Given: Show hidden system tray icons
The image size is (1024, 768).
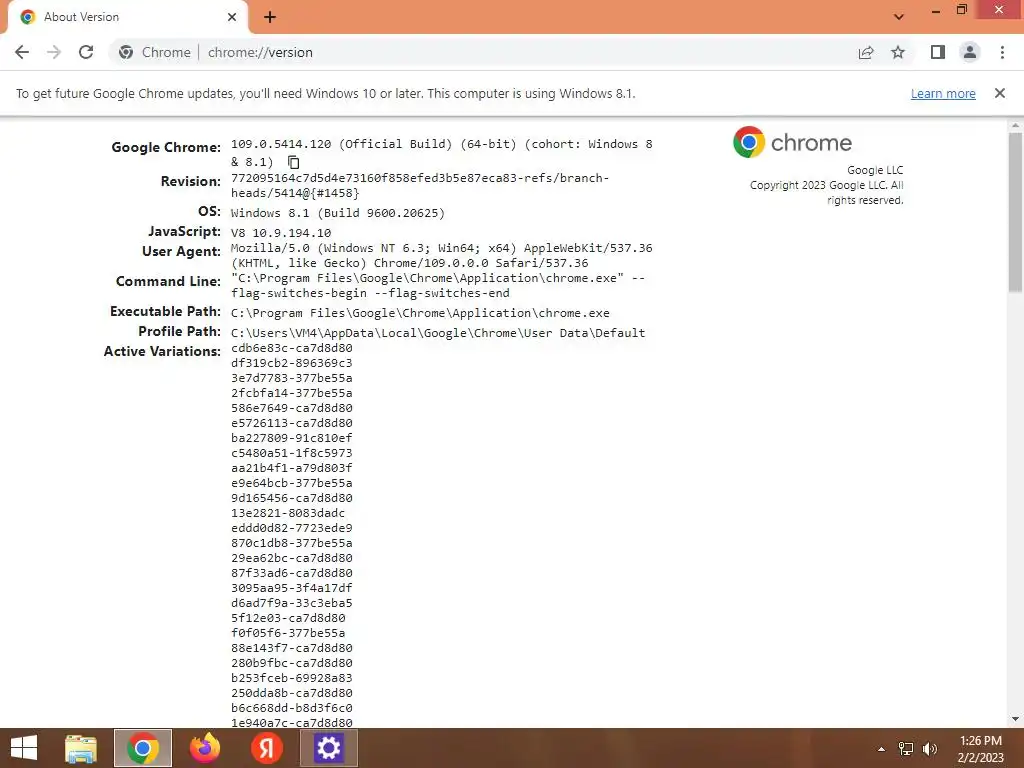Looking at the screenshot, I should (882, 749).
